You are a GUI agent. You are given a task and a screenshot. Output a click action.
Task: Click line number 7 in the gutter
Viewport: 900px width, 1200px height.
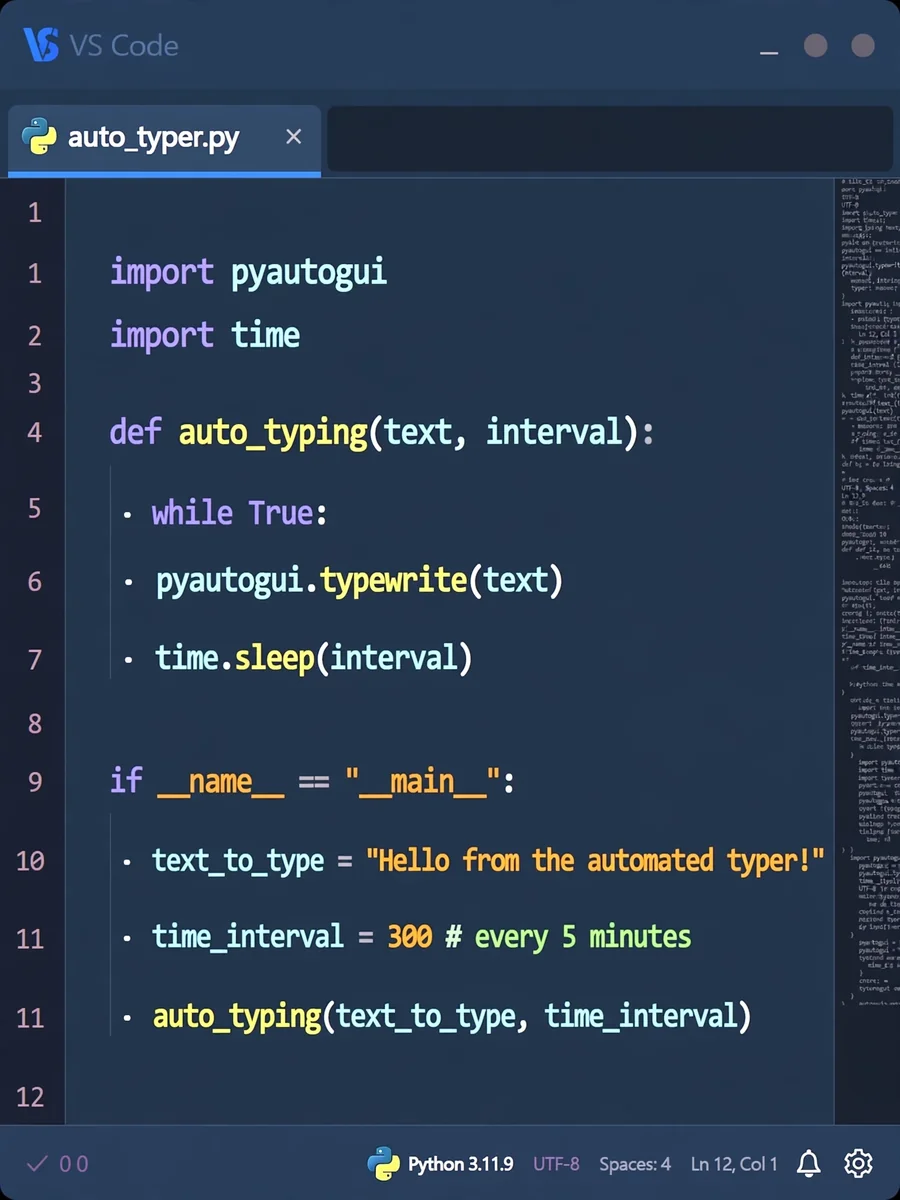(35, 659)
